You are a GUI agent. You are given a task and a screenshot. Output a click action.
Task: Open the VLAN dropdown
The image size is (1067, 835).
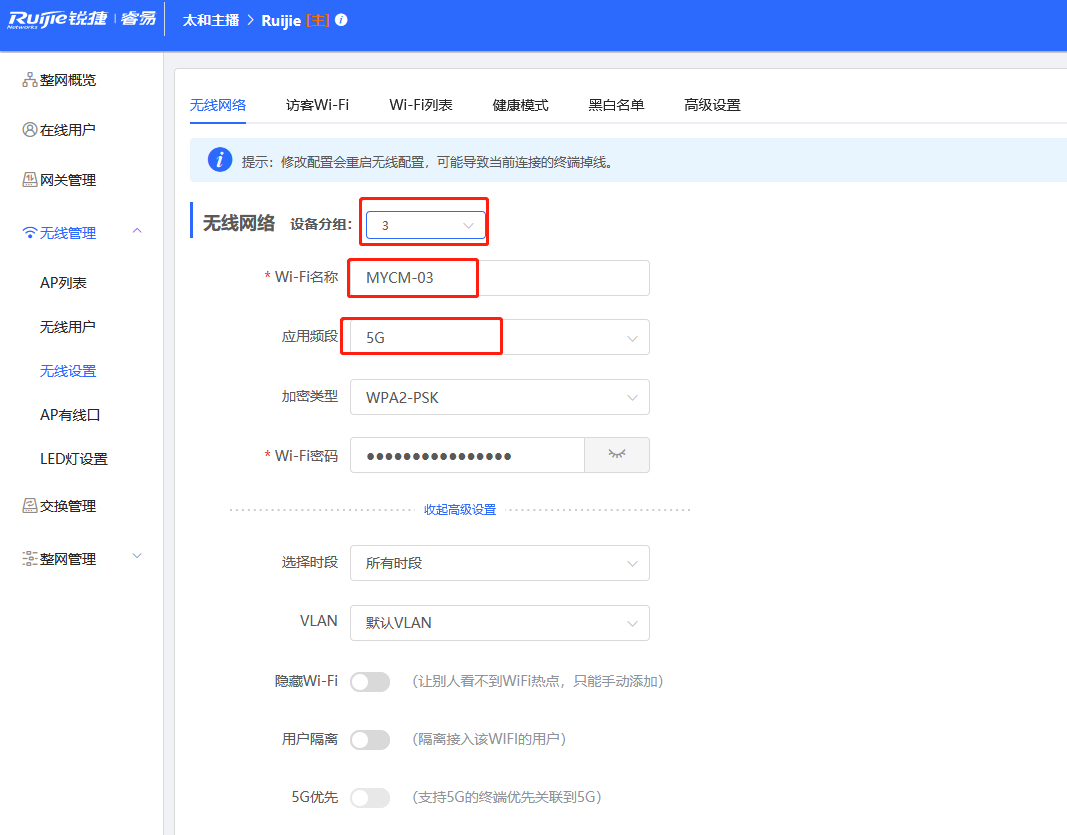click(499, 623)
